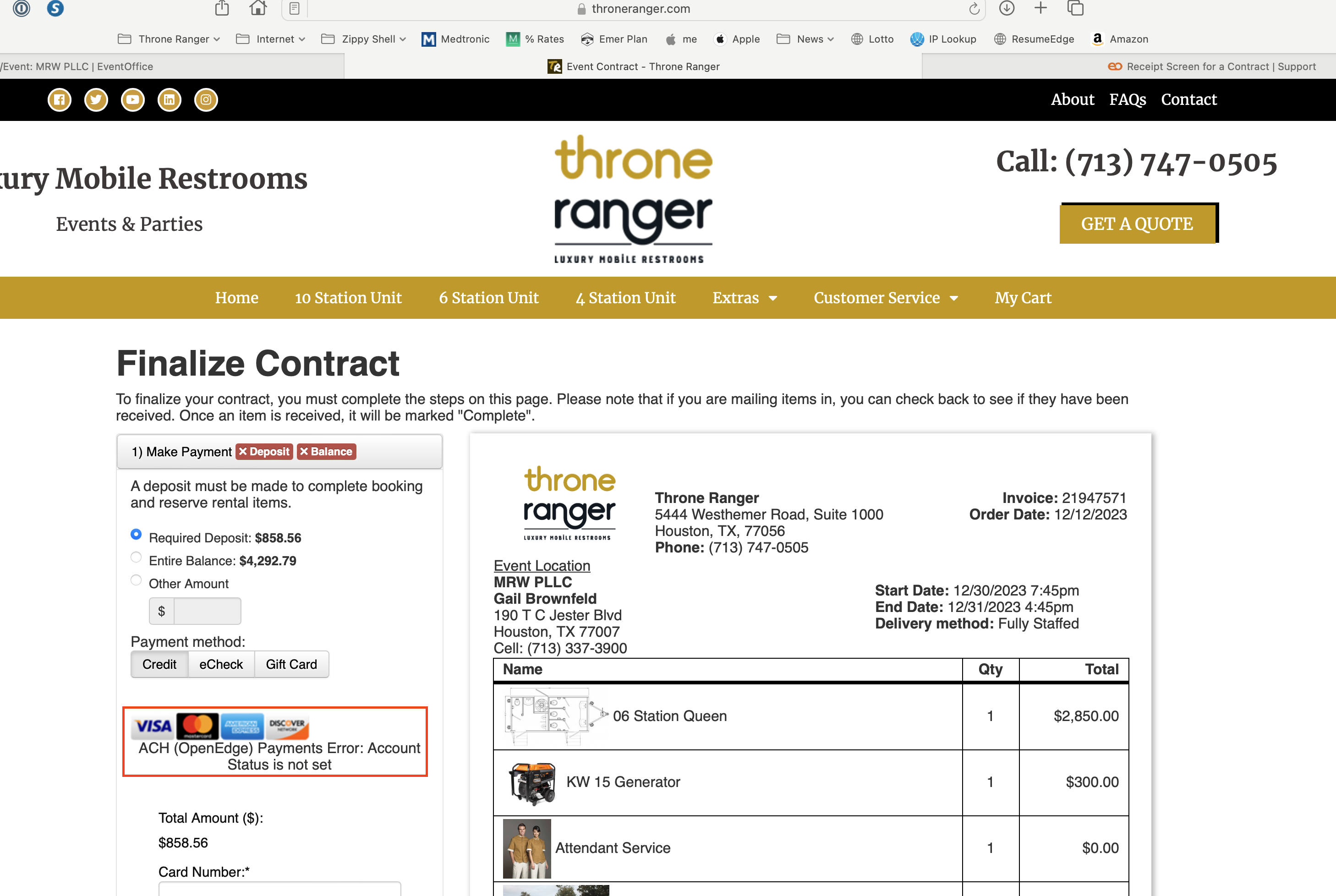
Task: Select the Entire Balance radio option
Action: click(136, 557)
